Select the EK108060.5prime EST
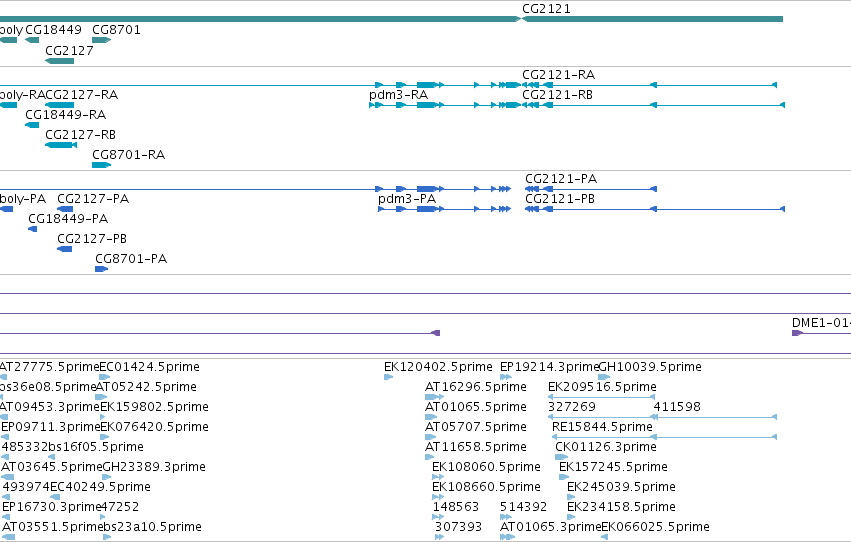 438,477
